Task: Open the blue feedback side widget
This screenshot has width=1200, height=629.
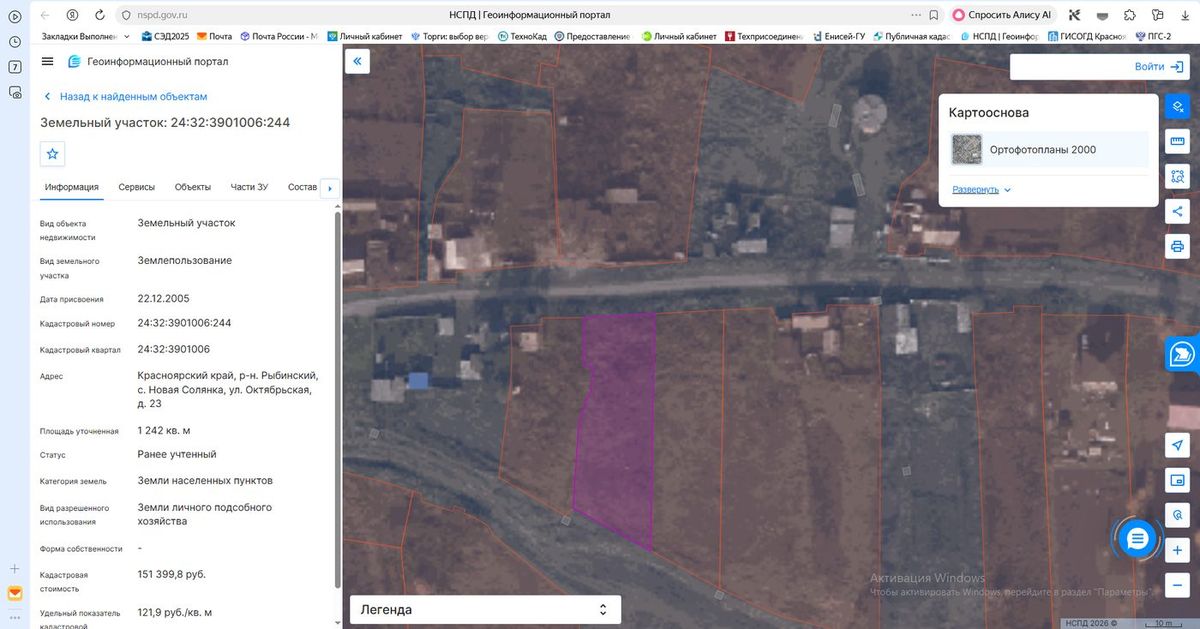Action: tap(1183, 354)
